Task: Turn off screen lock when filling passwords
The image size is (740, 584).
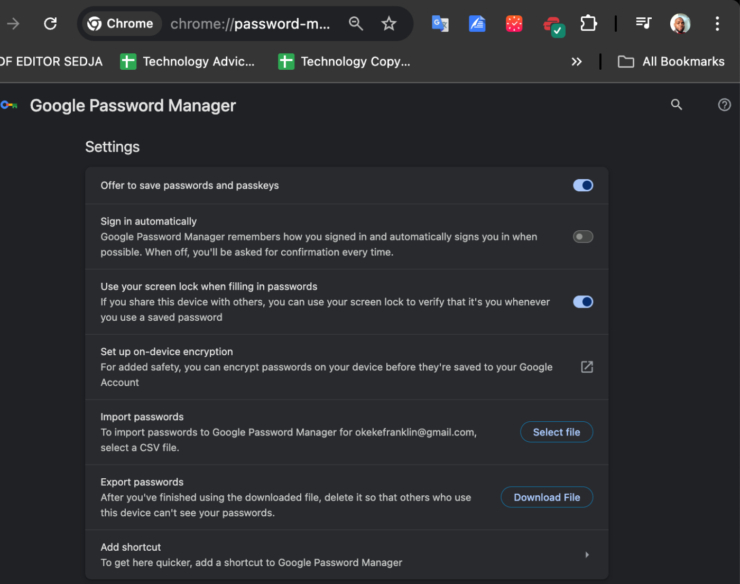Action: tap(582, 302)
